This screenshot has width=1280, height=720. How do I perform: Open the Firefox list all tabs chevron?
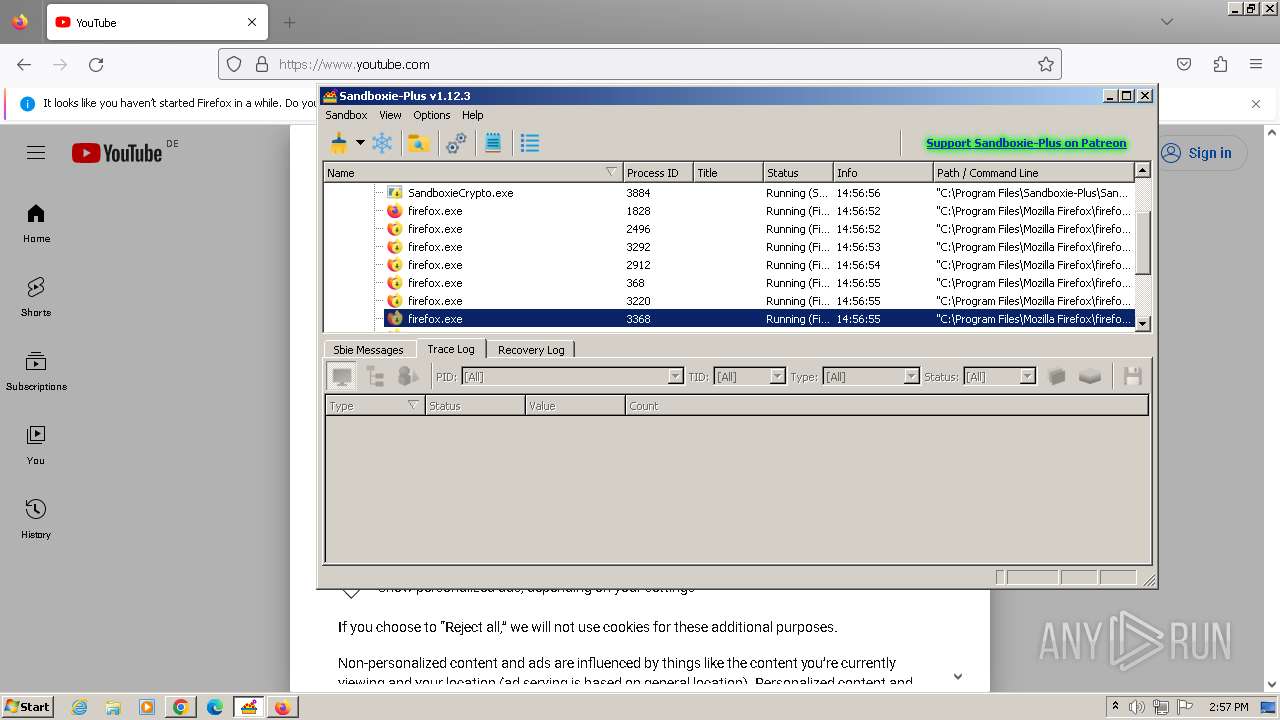(1167, 22)
